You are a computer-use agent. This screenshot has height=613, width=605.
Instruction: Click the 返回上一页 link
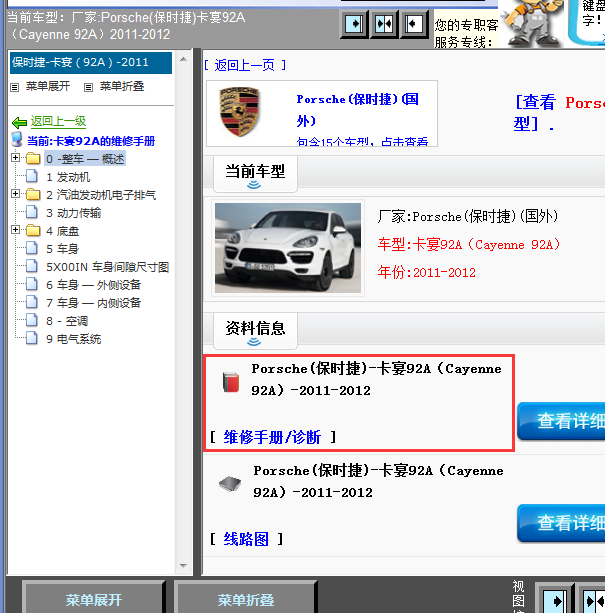(245, 65)
